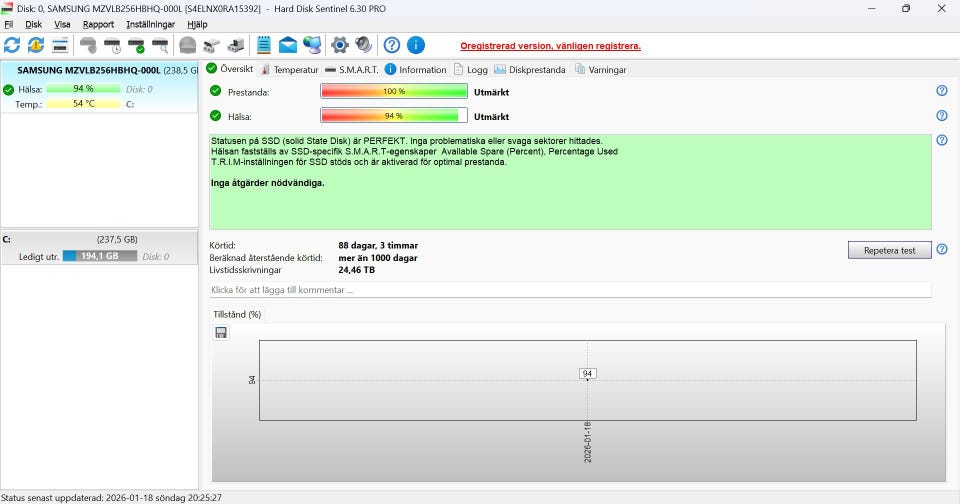Click the speaker sound icon in toolbar

click(x=363, y=45)
